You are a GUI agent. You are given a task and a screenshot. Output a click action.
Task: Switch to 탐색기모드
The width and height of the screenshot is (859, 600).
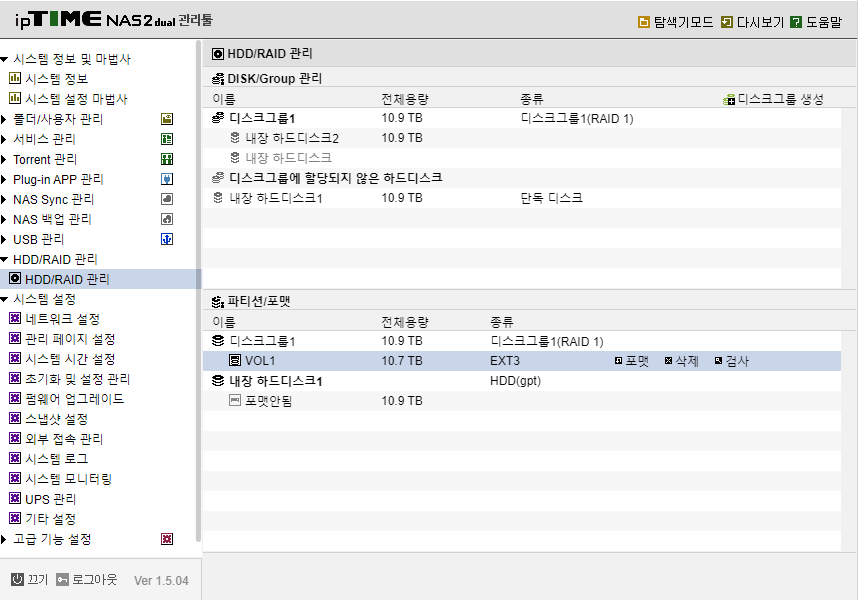pos(683,22)
